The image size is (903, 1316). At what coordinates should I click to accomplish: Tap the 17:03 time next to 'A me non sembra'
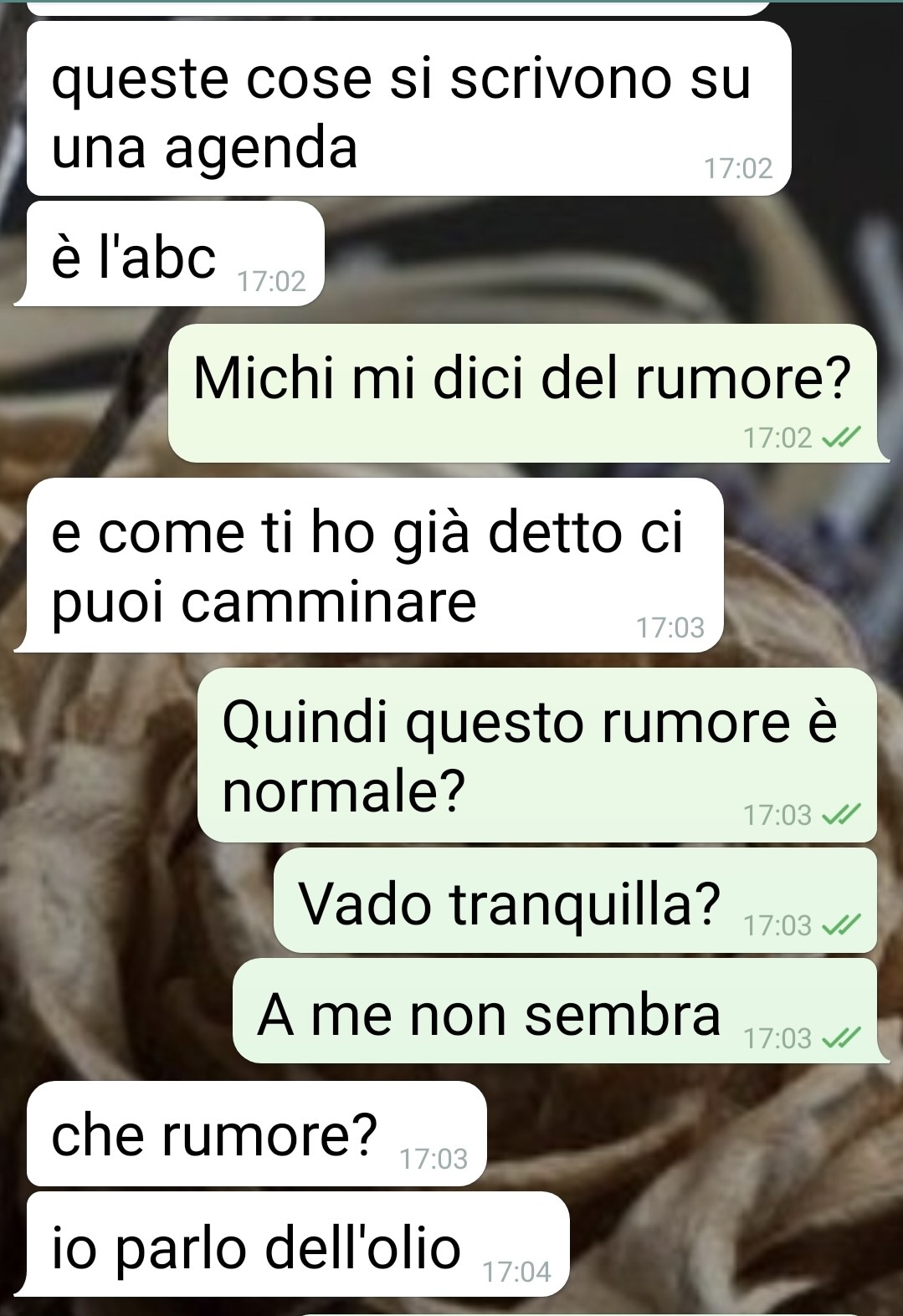coord(777,1038)
